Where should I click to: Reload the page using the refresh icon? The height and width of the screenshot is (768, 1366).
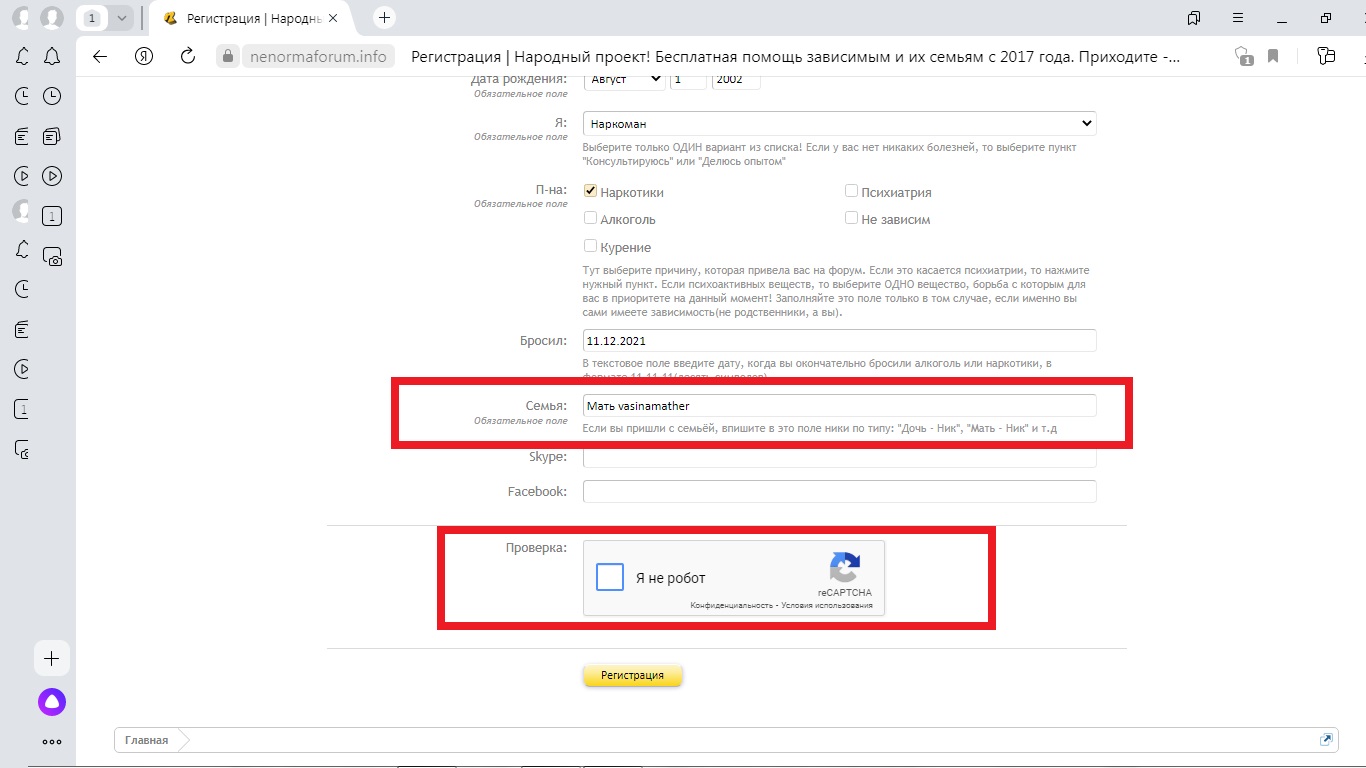tap(187, 56)
